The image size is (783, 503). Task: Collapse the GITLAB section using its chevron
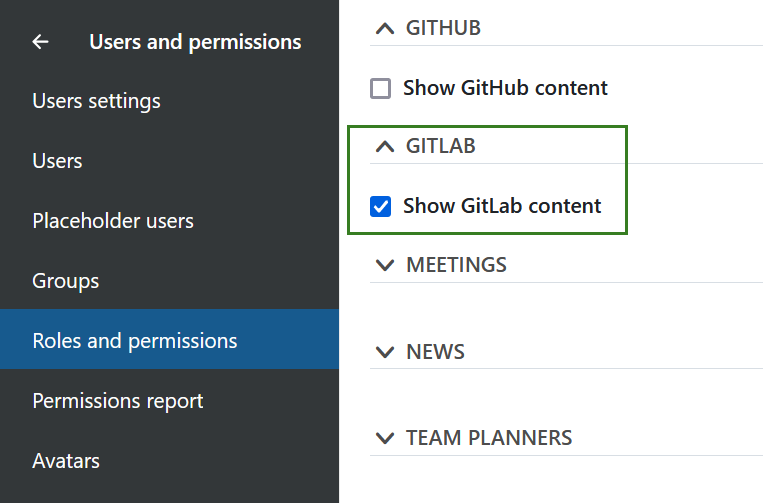tap(384, 147)
